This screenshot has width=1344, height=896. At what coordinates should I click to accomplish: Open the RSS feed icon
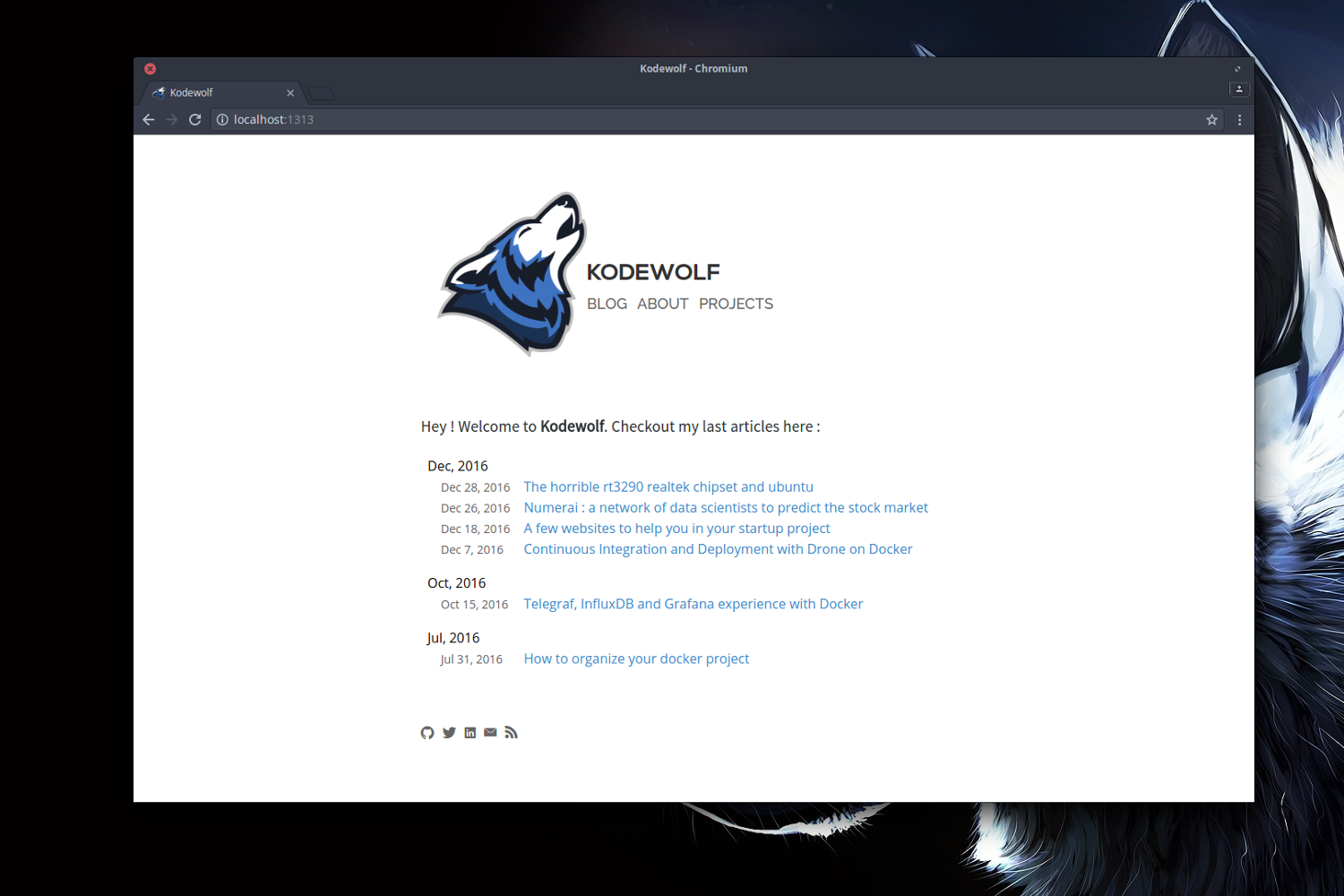click(511, 733)
